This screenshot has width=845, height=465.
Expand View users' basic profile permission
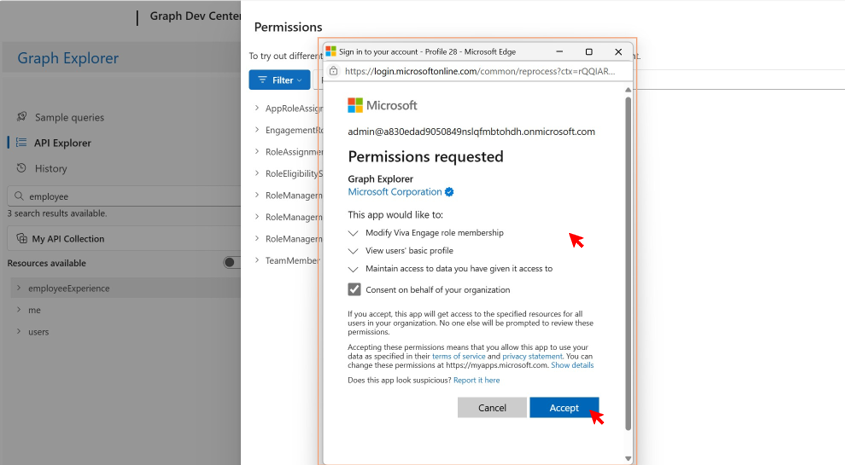(353, 251)
